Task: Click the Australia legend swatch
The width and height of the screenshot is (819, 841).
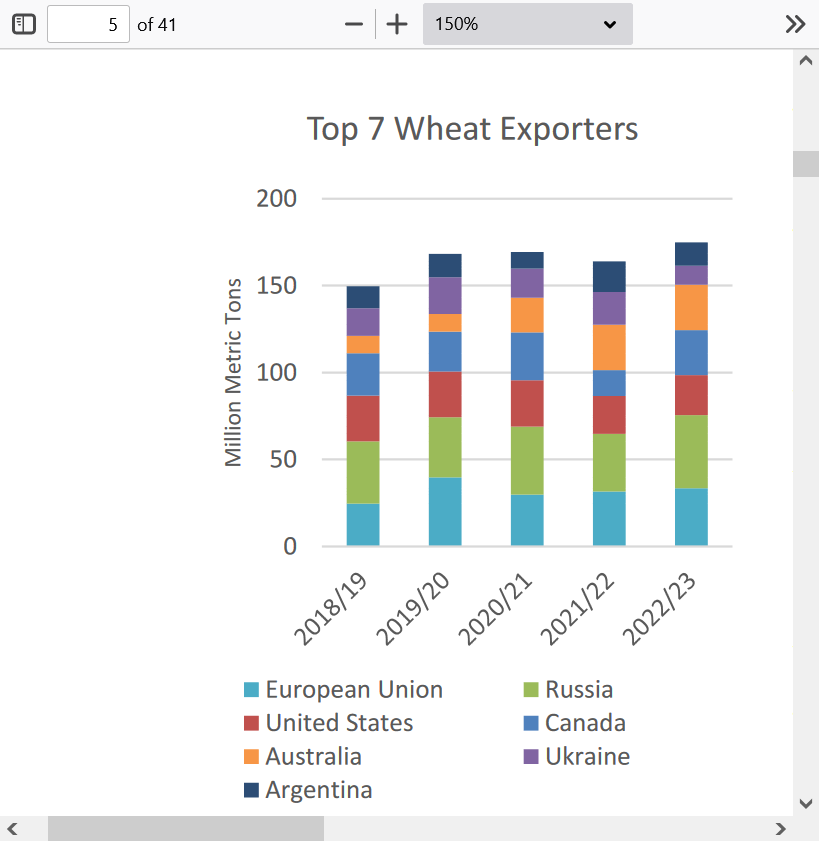Action: tap(251, 757)
